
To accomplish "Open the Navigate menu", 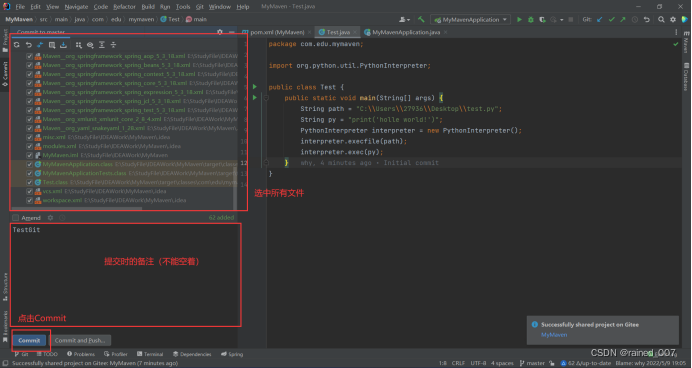I will click(76, 7).
